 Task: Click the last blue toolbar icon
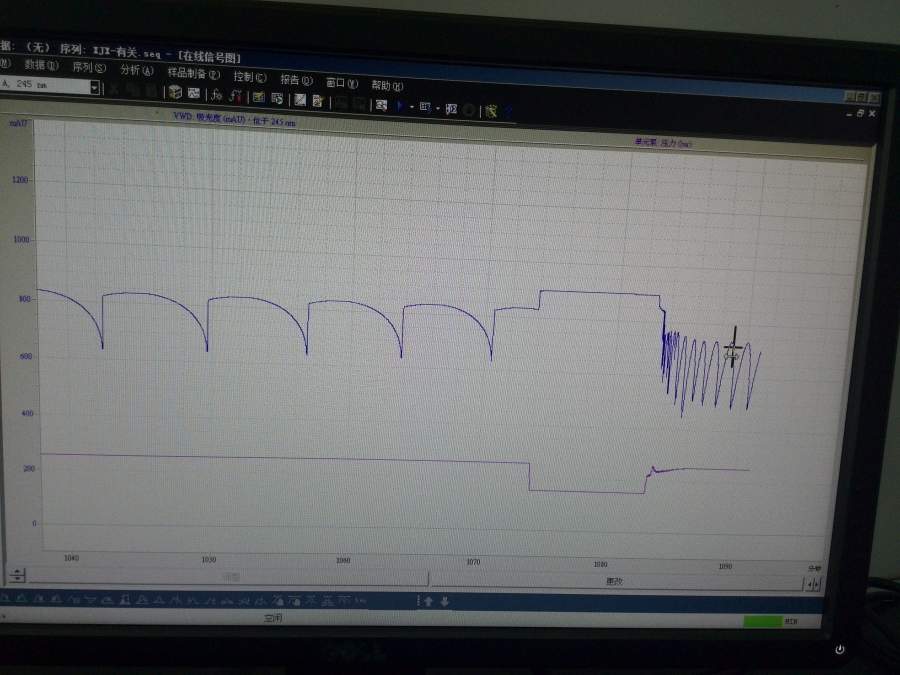pyautogui.click(x=508, y=112)
